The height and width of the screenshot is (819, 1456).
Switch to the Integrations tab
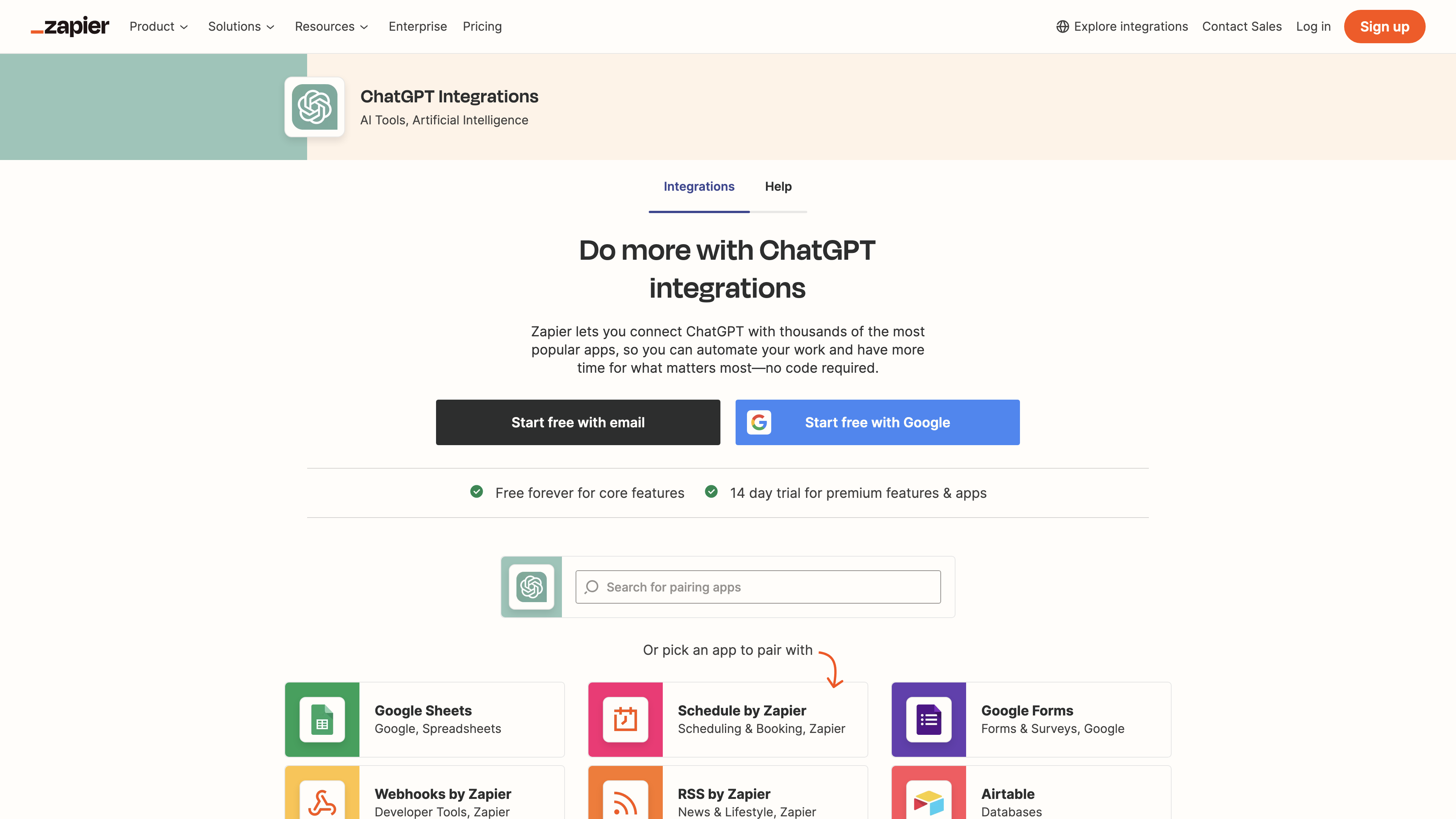[699, 187]
